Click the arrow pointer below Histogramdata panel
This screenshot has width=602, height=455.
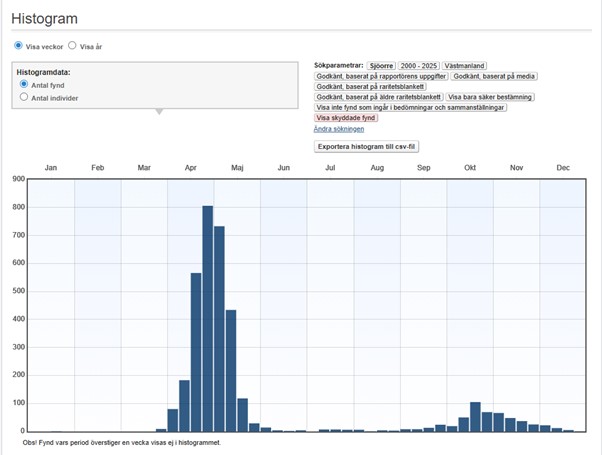coord(157,111)
